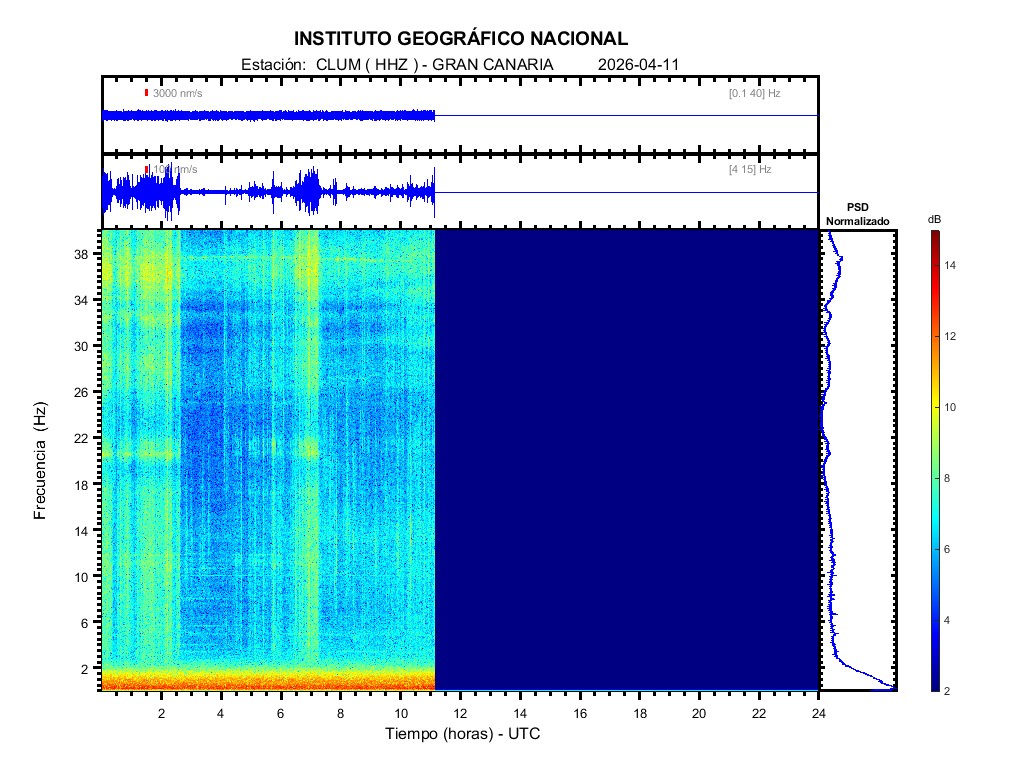Select the [4 15] Hz filter label
1024x768 pixels.
750,170
